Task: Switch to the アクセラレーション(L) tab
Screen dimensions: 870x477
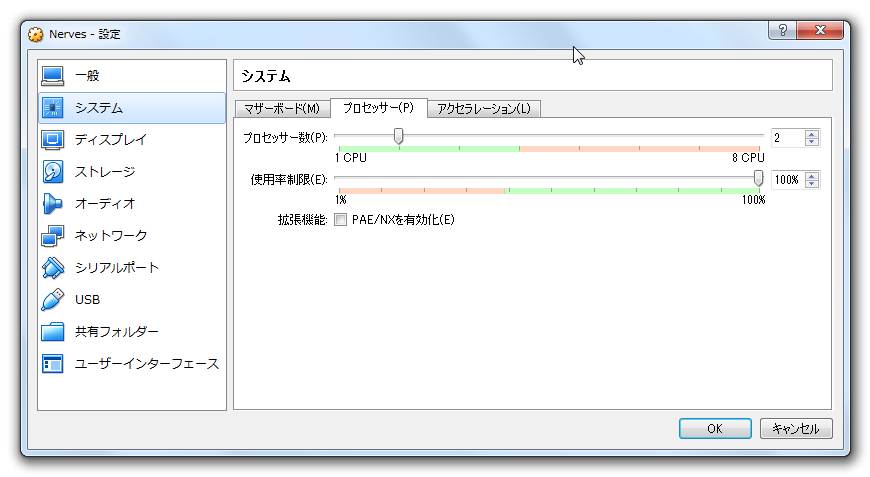Action: point(484,109)
